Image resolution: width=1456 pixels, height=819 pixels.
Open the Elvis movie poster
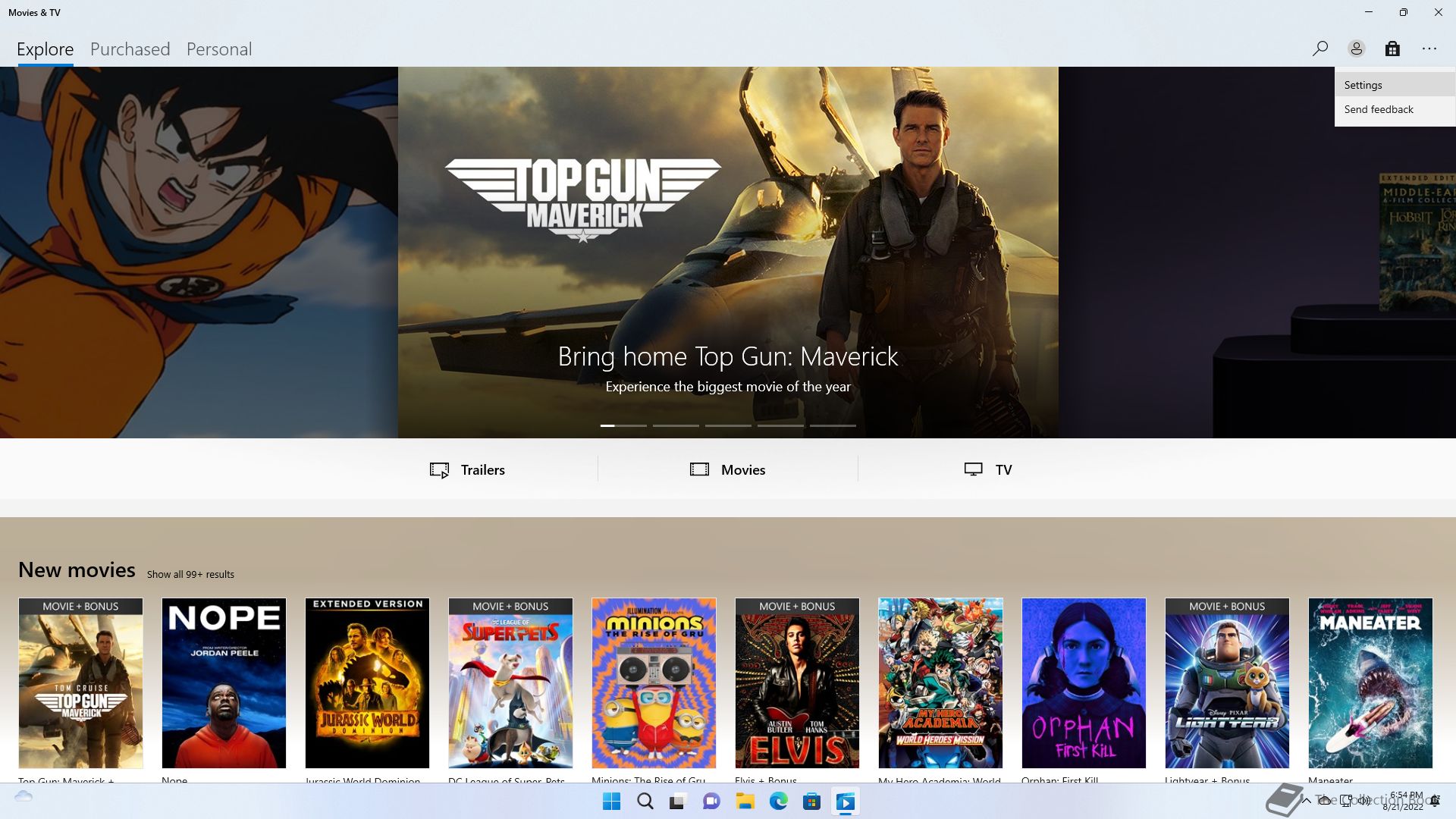(797, 682)
